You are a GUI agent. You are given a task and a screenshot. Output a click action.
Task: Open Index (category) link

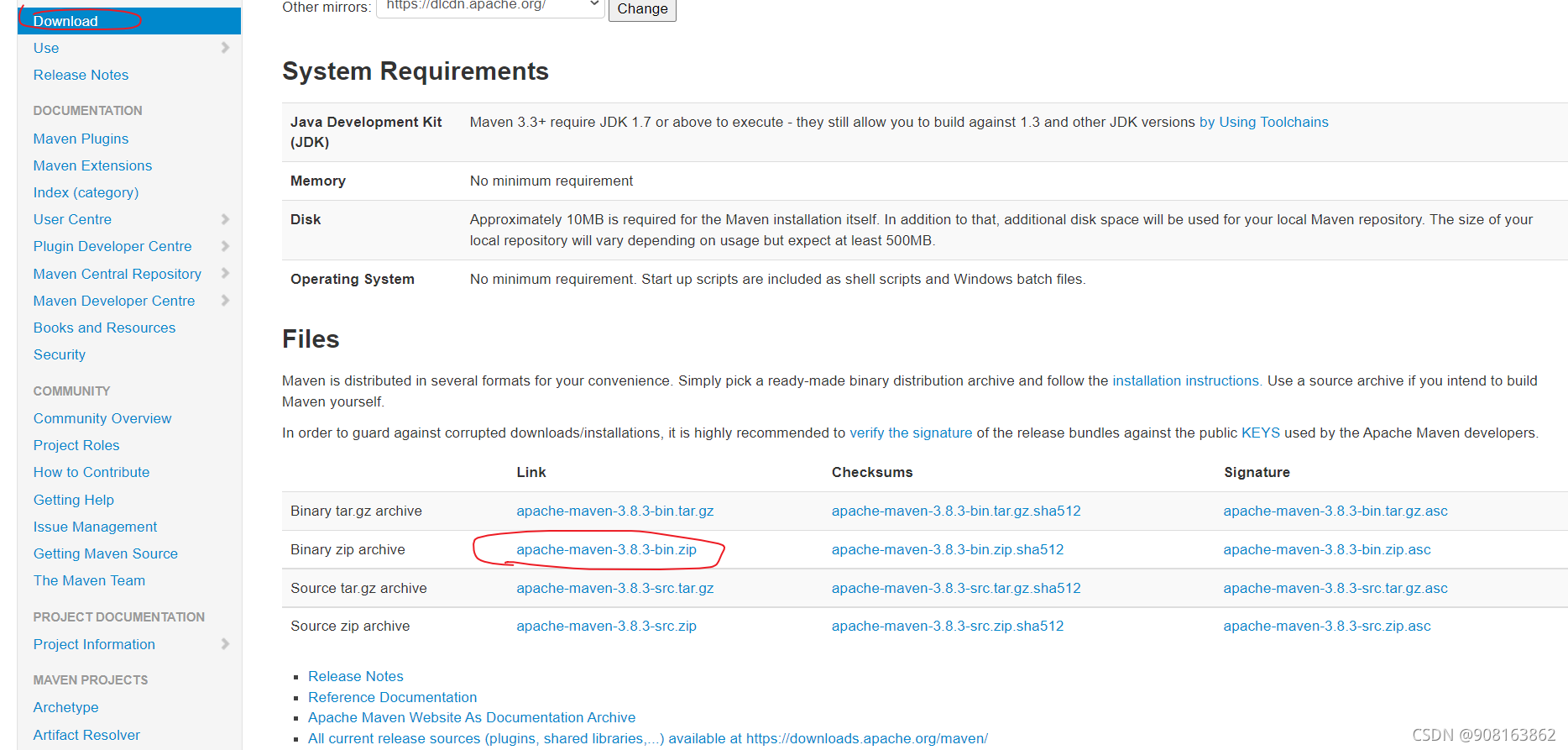[86, 192]
